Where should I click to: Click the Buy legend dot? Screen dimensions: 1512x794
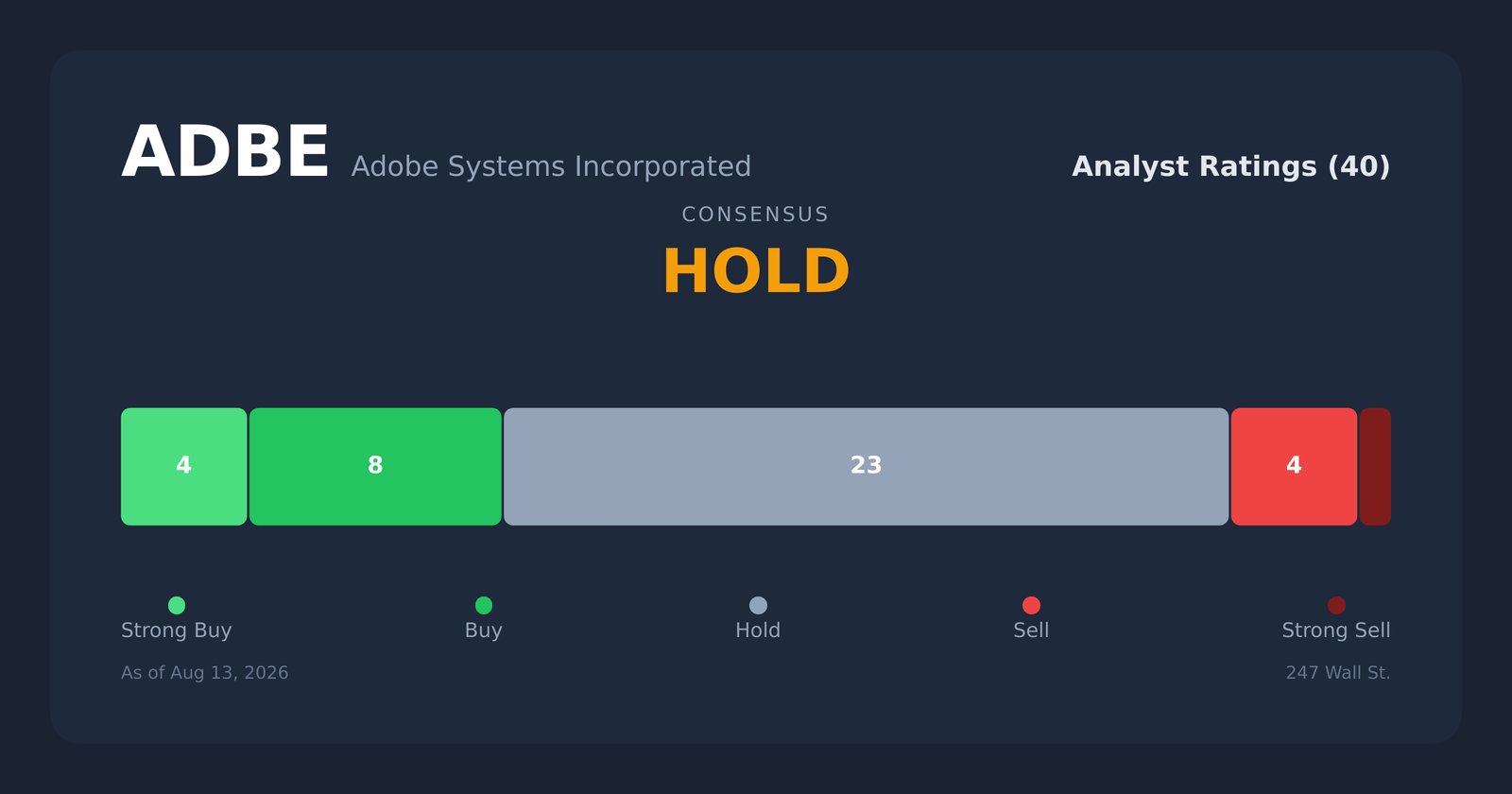484,605
